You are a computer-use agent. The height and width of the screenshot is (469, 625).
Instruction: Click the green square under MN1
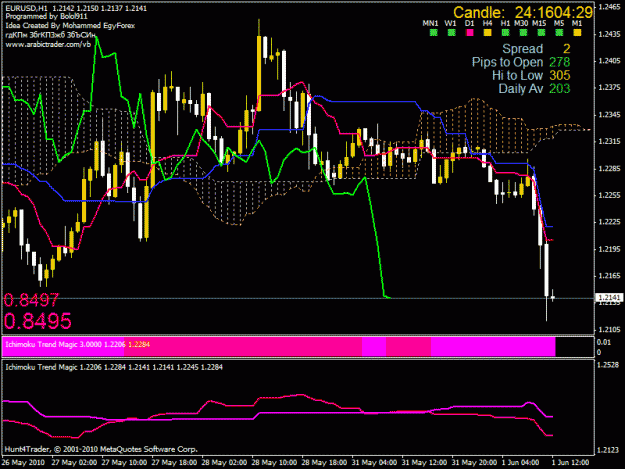433,33
